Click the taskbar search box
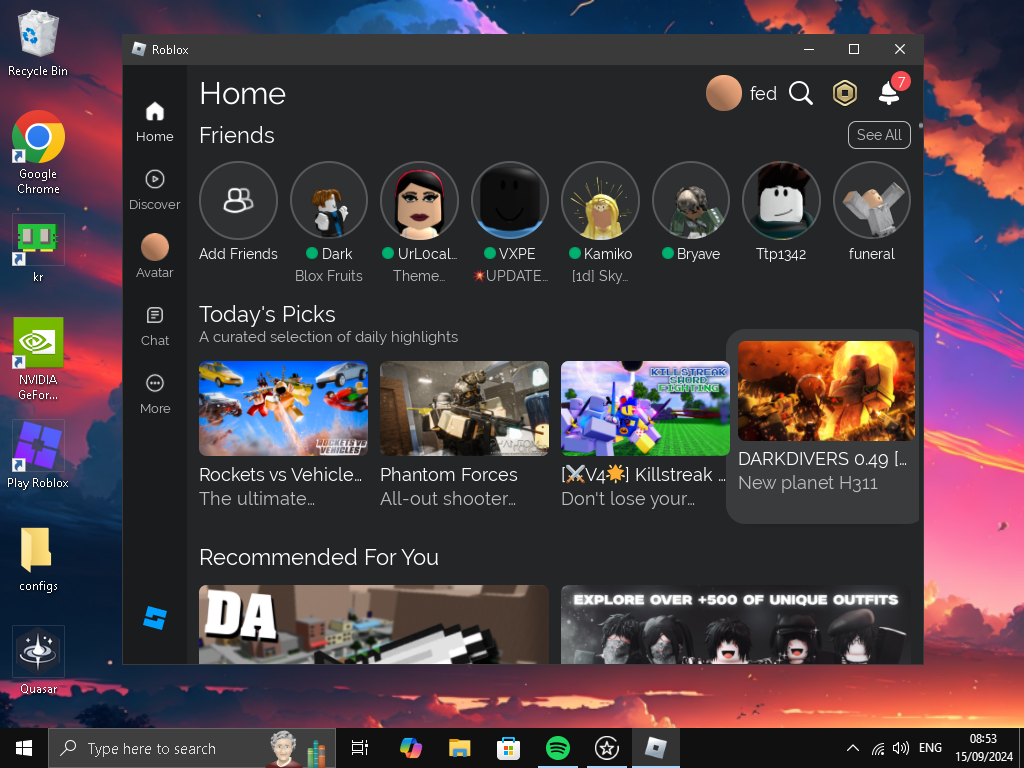 tap(192, 748)
